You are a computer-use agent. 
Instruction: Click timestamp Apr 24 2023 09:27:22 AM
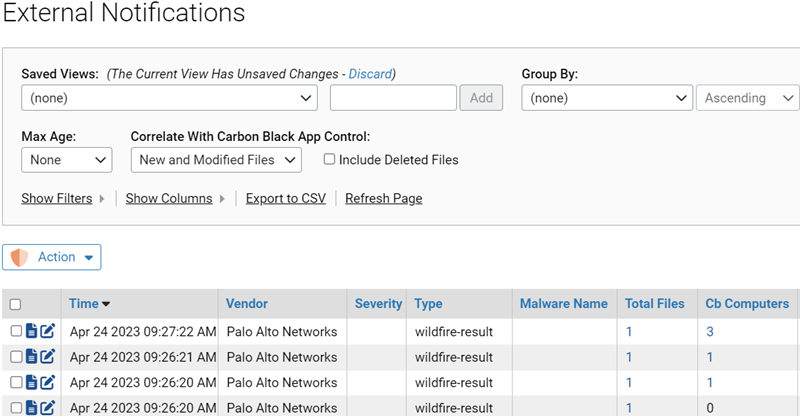143,332
